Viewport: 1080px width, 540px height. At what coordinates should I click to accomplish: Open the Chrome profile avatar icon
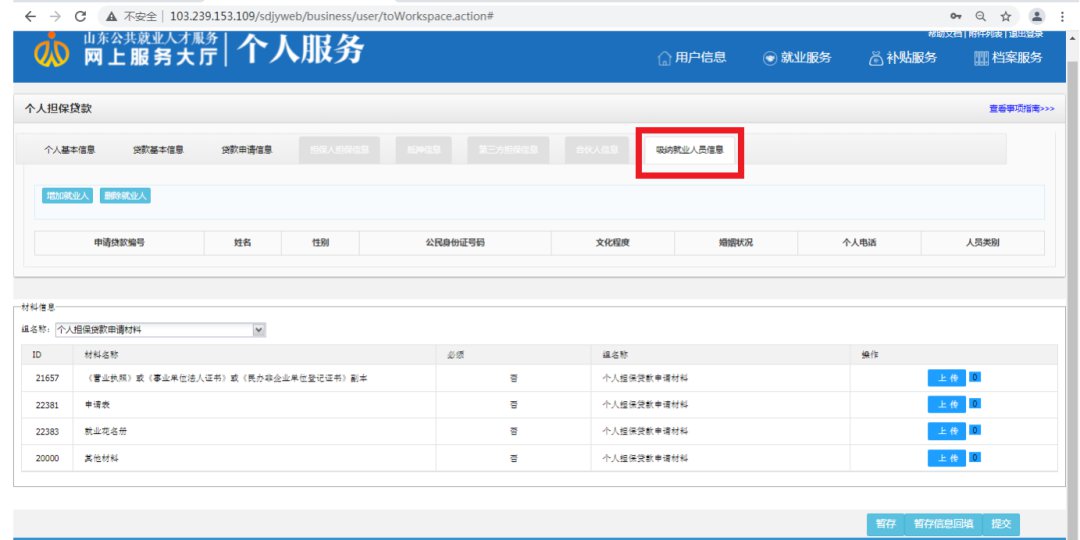click(x=1037, y=17)
